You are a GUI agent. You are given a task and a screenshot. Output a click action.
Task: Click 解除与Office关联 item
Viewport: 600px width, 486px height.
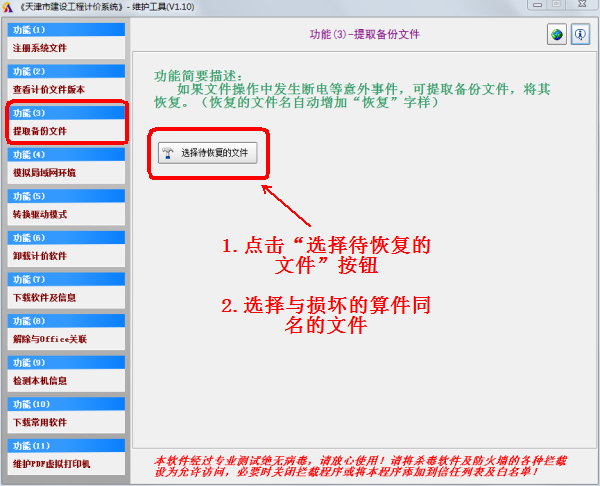(x=65, y=339)
